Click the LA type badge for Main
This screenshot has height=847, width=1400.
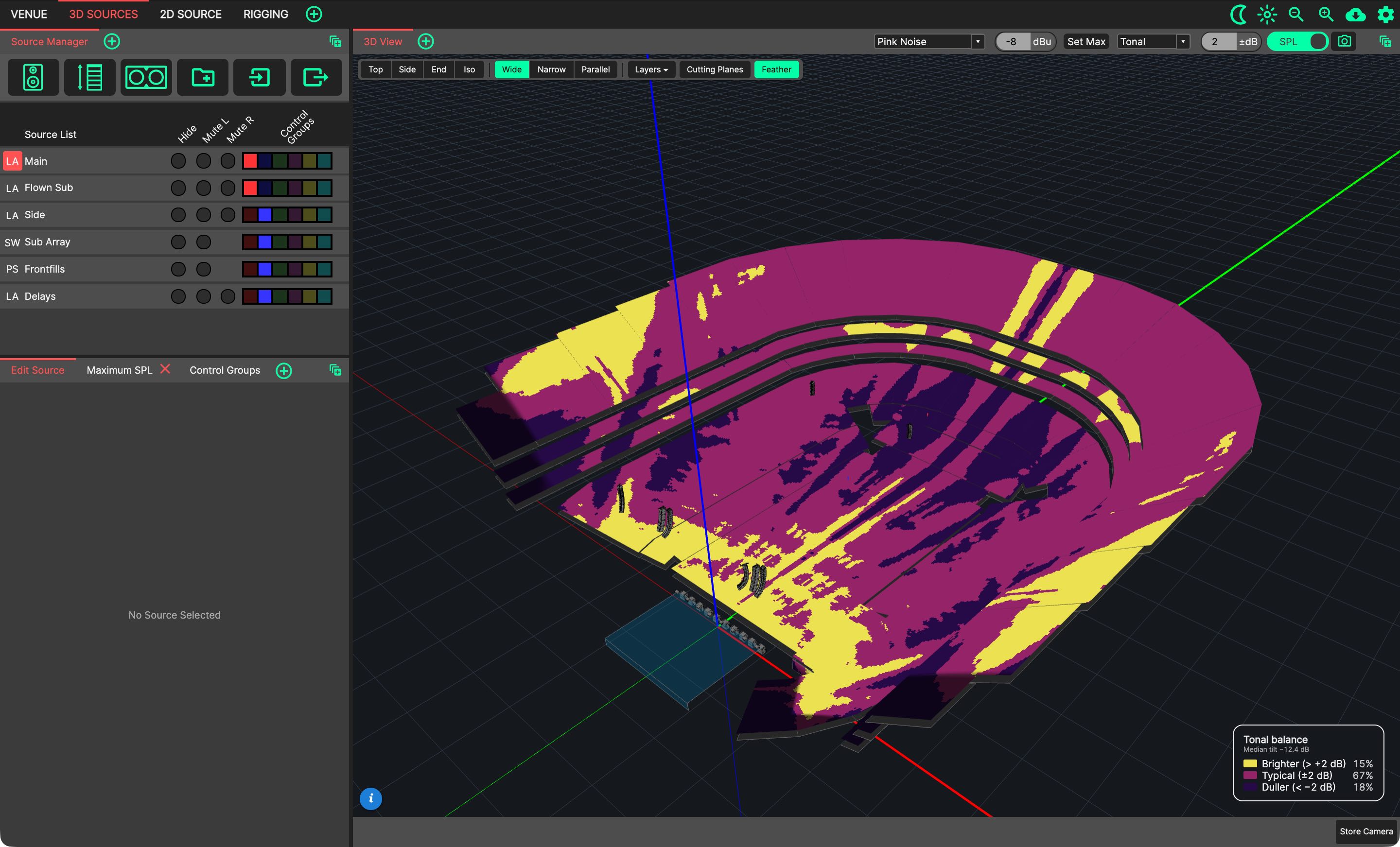tap(13, 161)
